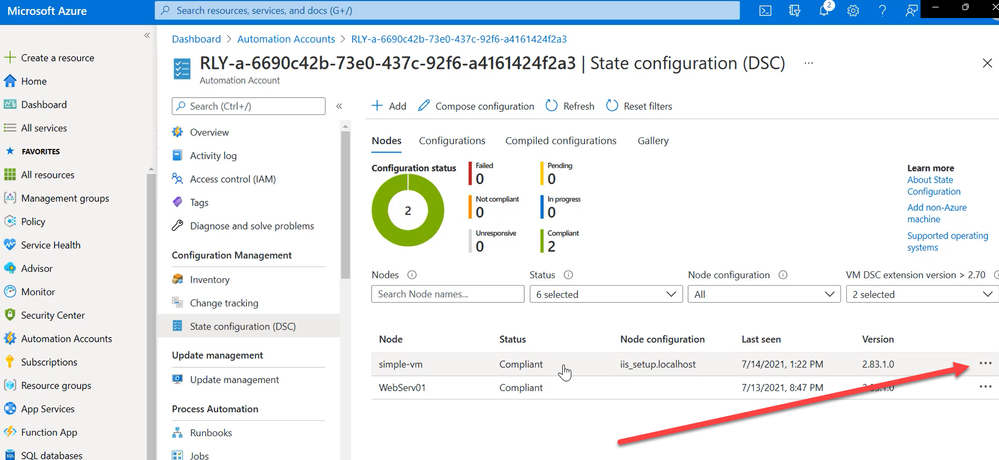The width and height of the screenshot is (999, 460).
Task: Open Diagnose and solve problems
Action: click(x=252, y=226)
